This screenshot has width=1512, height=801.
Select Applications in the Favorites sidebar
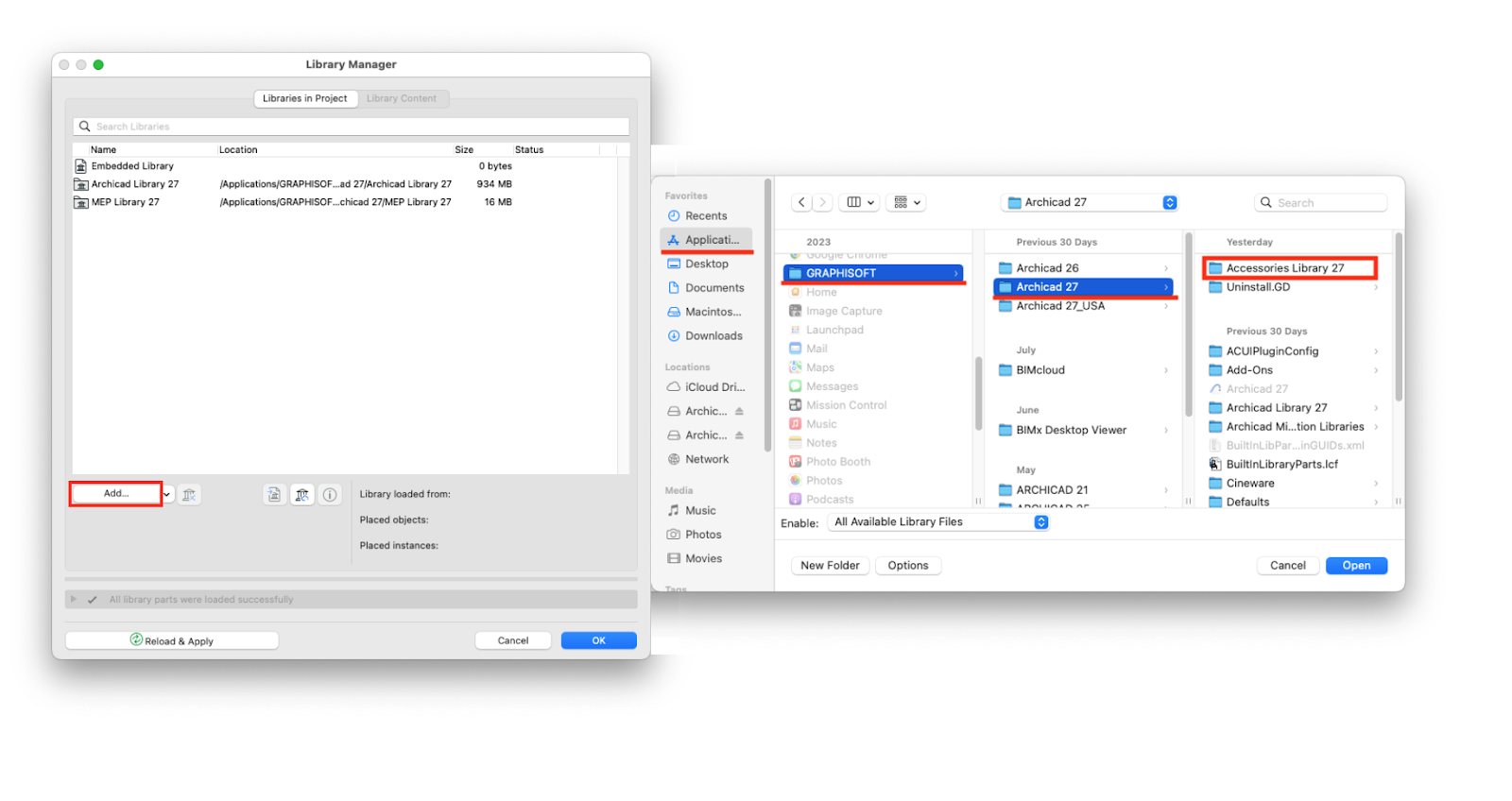707,240
